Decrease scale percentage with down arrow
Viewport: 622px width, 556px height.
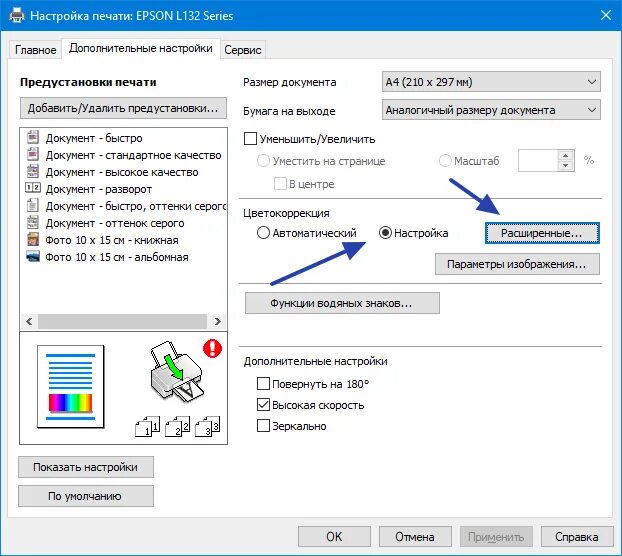click(566, 166)
